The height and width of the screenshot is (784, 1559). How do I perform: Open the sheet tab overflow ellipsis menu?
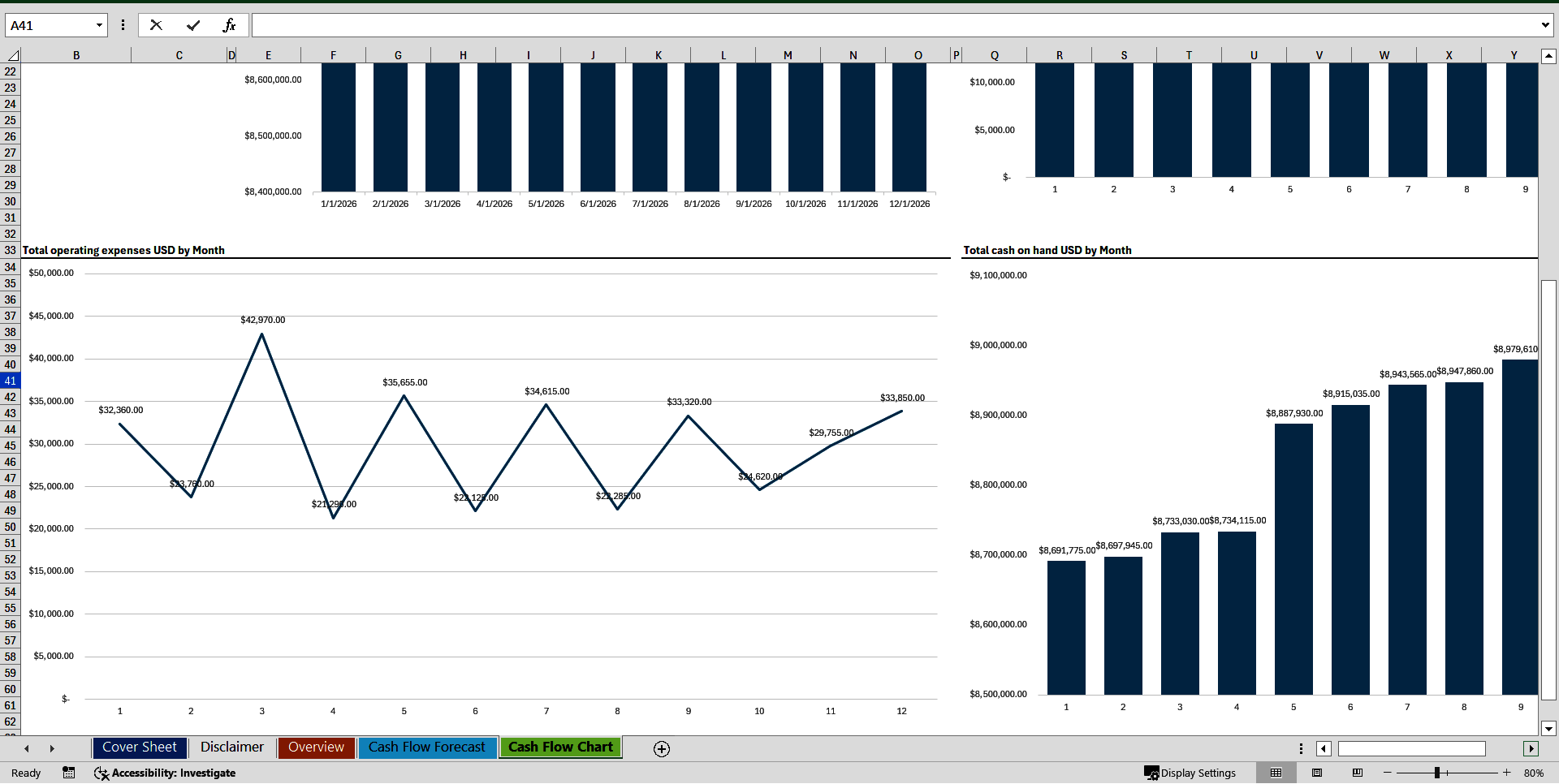tap(1300, 748)
